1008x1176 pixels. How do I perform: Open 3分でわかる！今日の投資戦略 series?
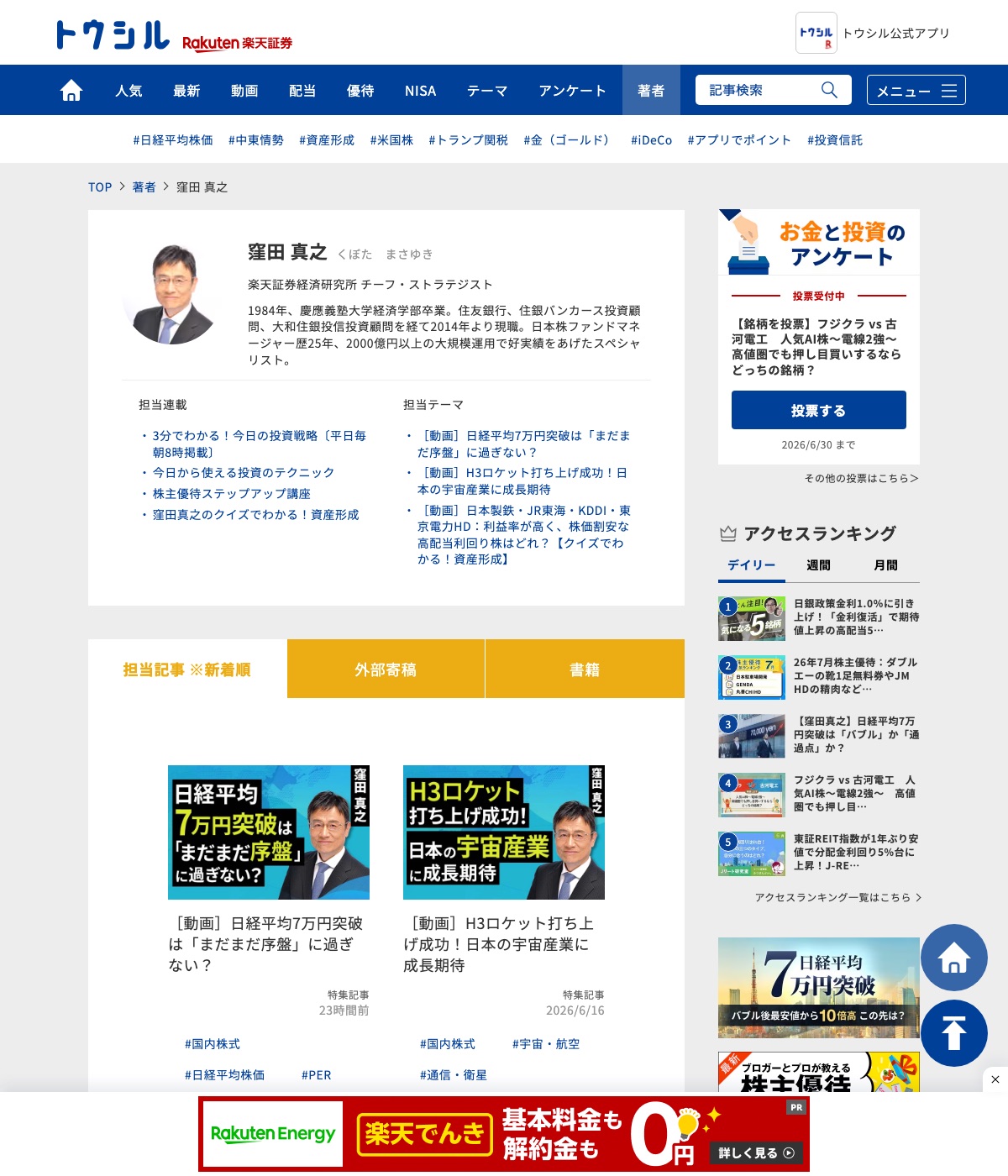(260, 444)
